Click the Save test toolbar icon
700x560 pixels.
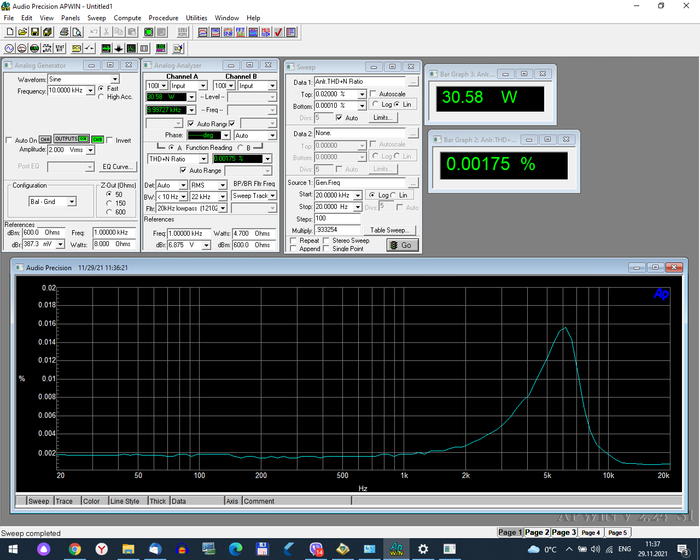coord(36,32)
